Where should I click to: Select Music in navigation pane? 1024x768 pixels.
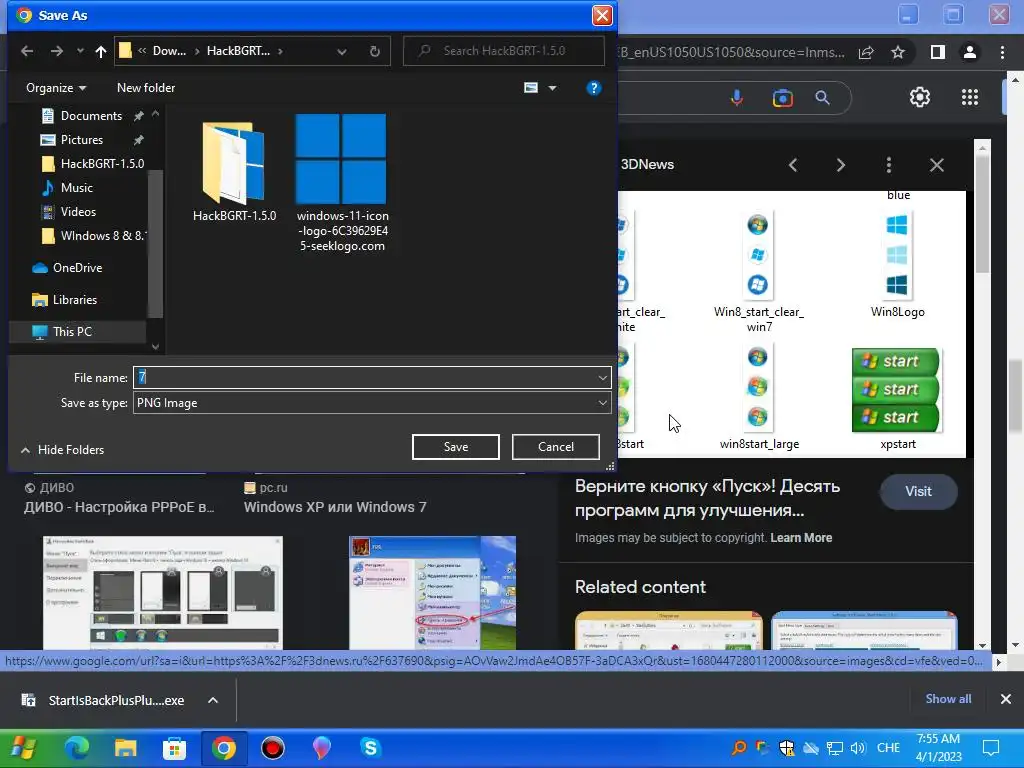76,188
